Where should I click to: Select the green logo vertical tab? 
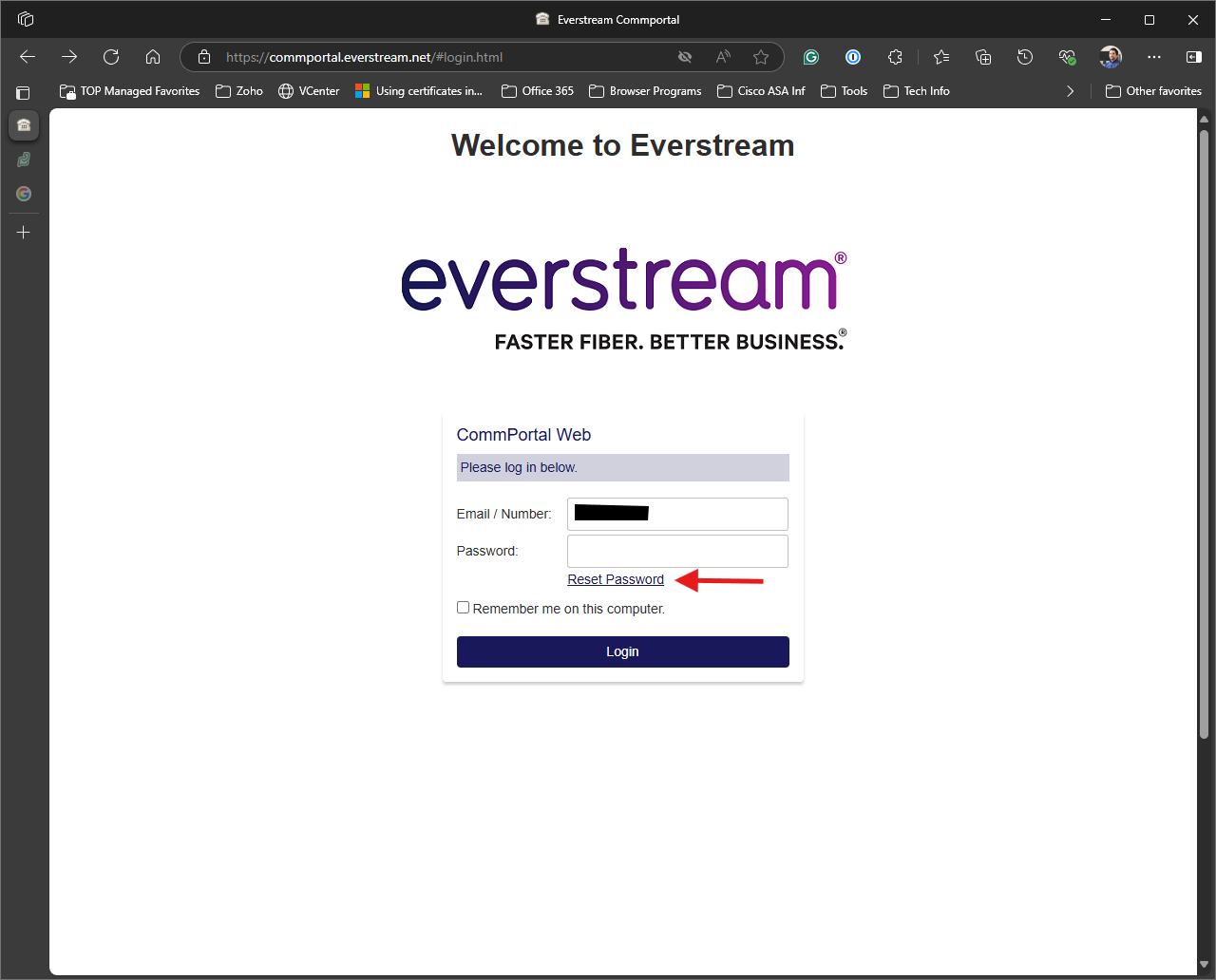point(24,160)
